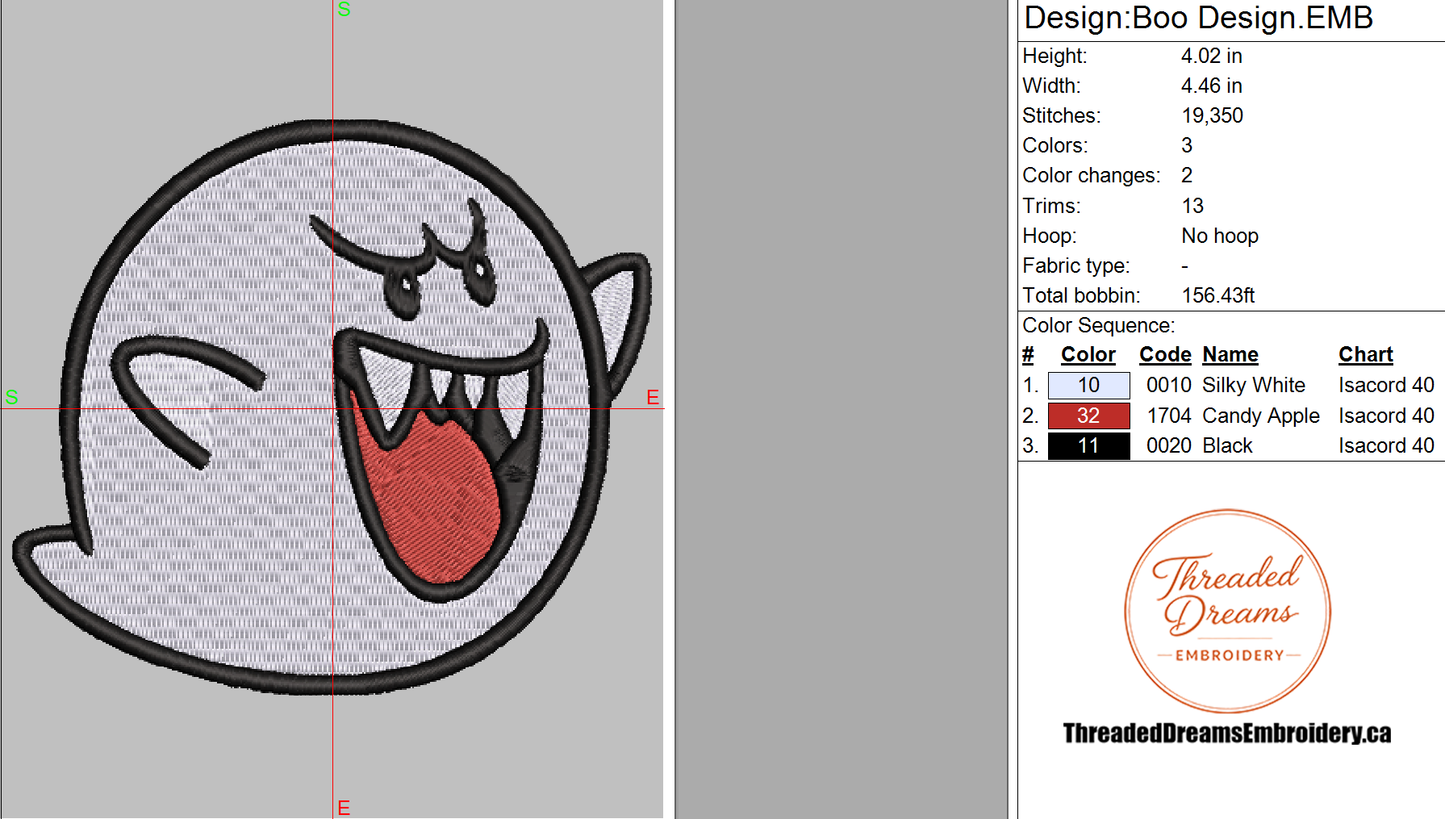The image size is (1445, 819).
Task: Click the 'Total bobbin:' label
Action: (1079, 296)
